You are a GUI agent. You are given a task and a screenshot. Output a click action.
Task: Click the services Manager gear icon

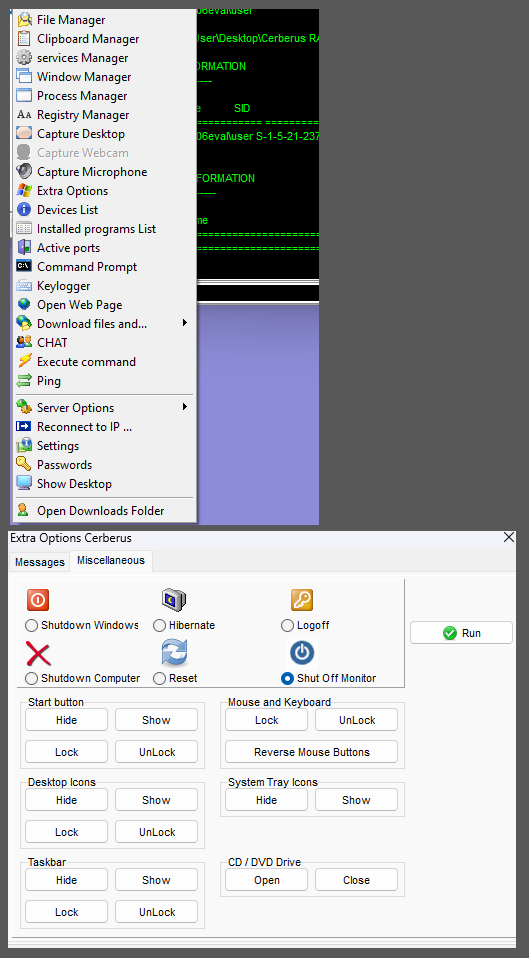[24, 58]
